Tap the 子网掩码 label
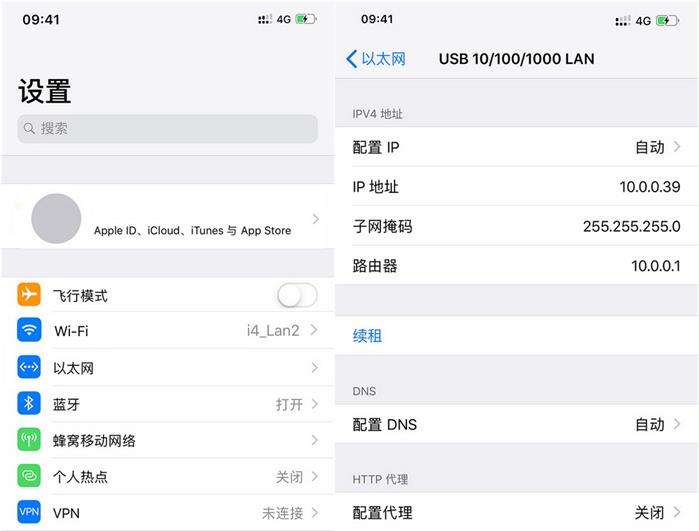699x531 pixels. 382,226
